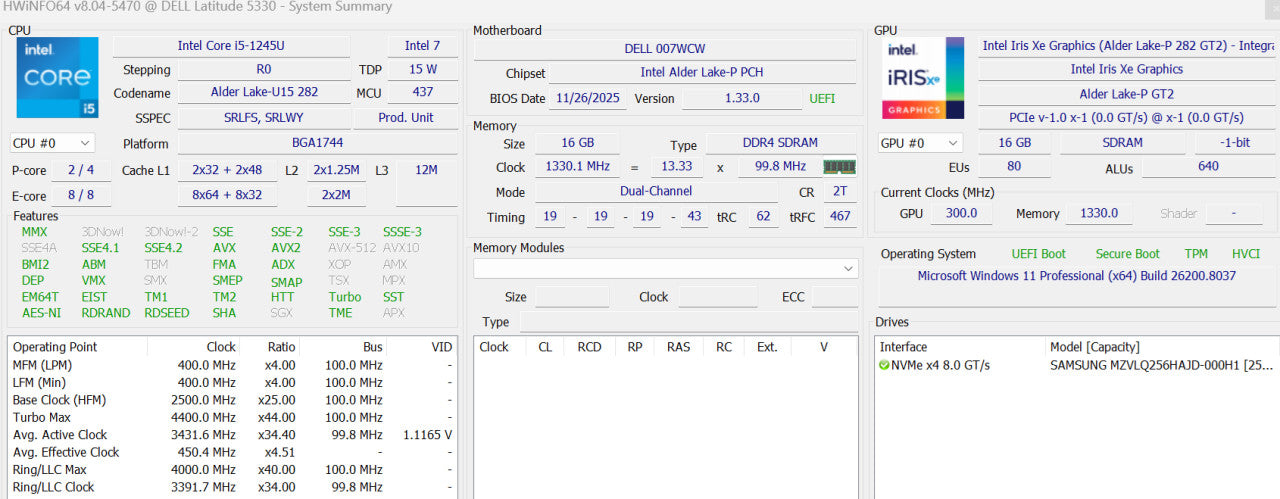This screenshot has width=1280, height=499.
Task: Click the MCU value 437
Action: [x=423, y=93]
